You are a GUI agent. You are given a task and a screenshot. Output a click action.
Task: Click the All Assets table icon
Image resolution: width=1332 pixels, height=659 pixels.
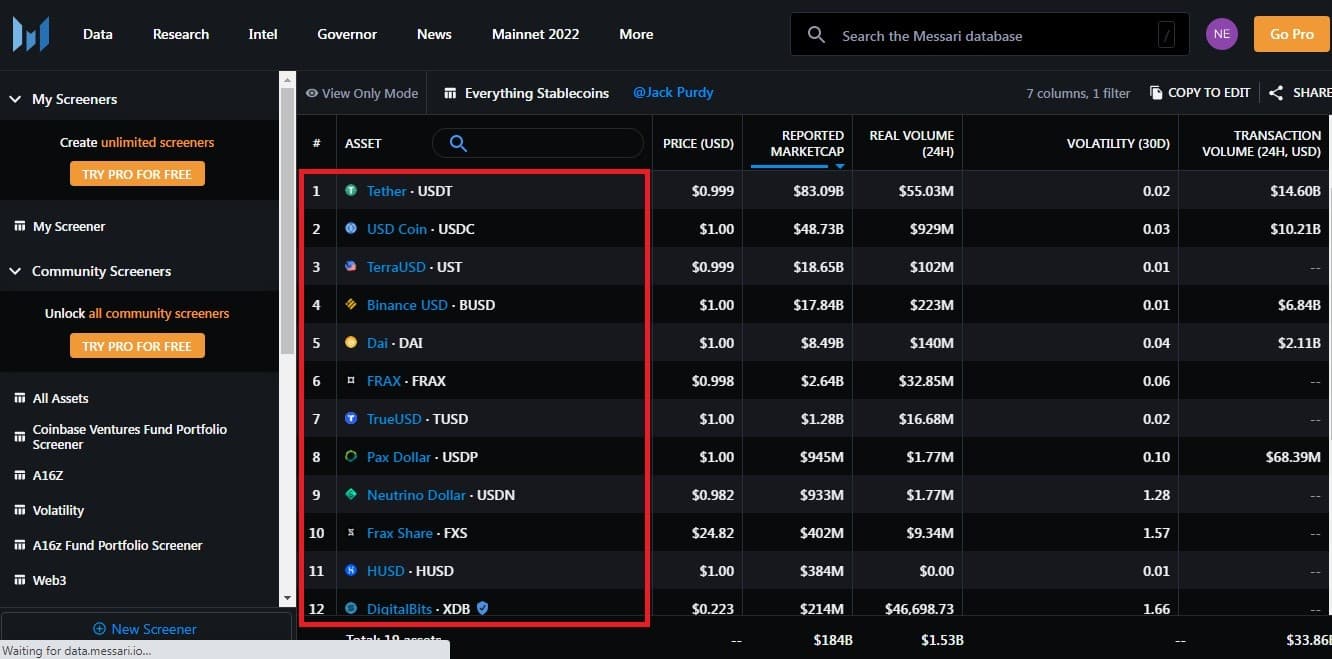20,398
